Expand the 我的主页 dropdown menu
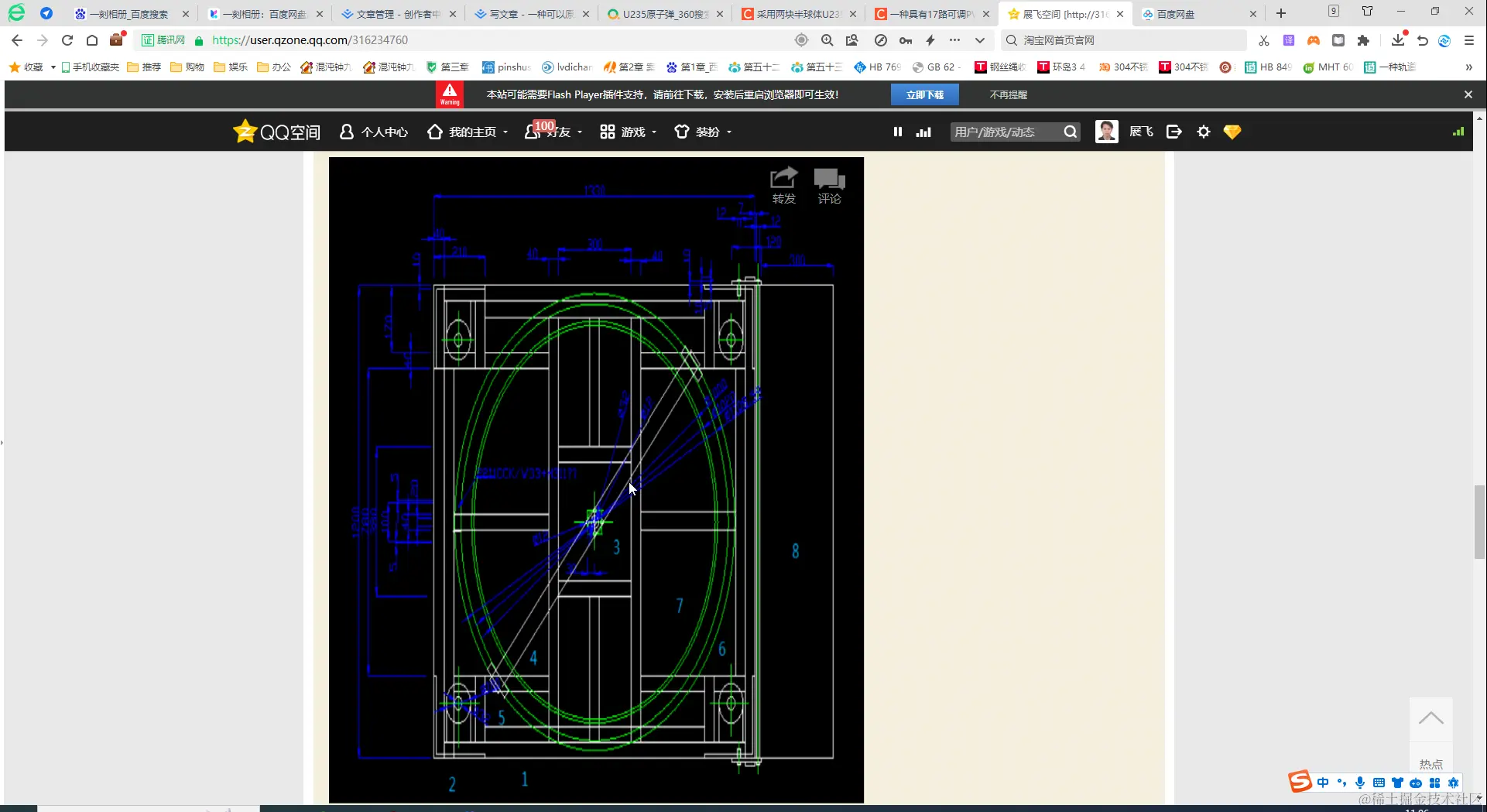This screenshot has width=1487, height=812. (x=505, y=132)
